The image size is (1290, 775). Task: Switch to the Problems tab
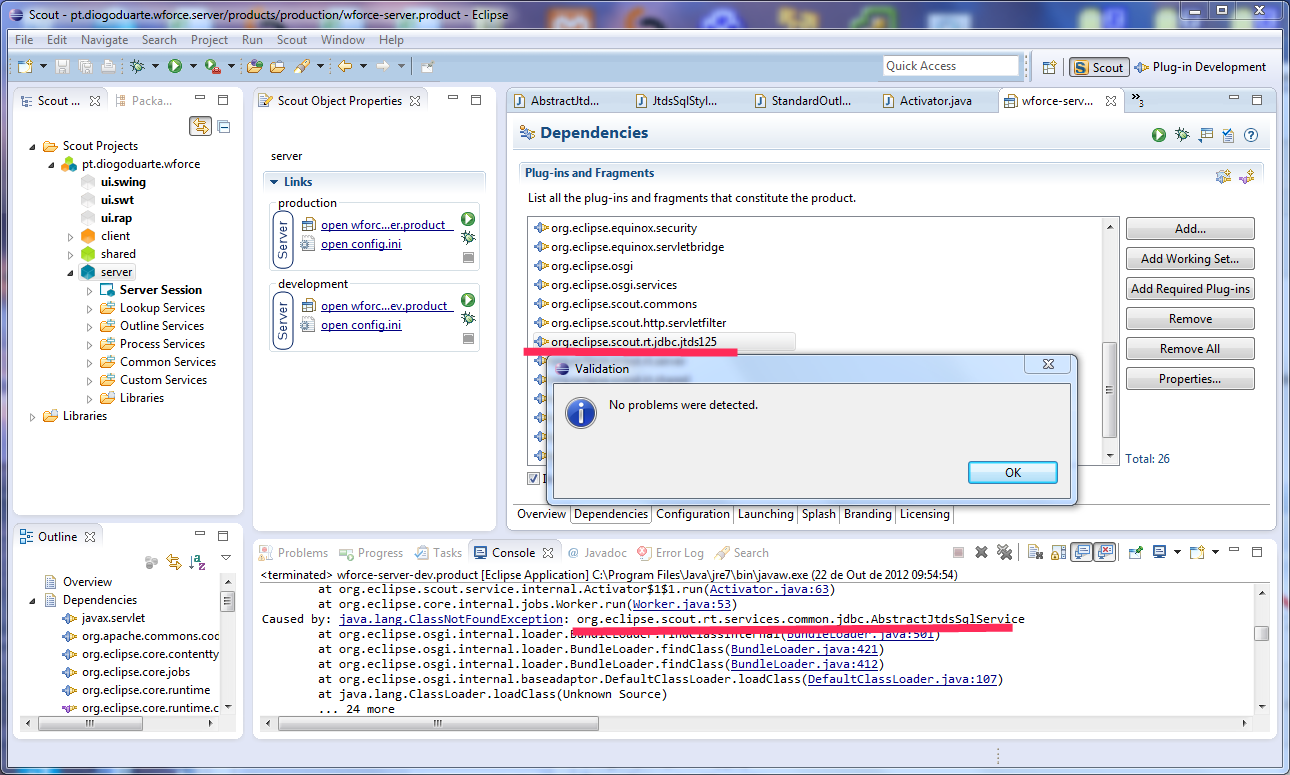tap(294, 552)
